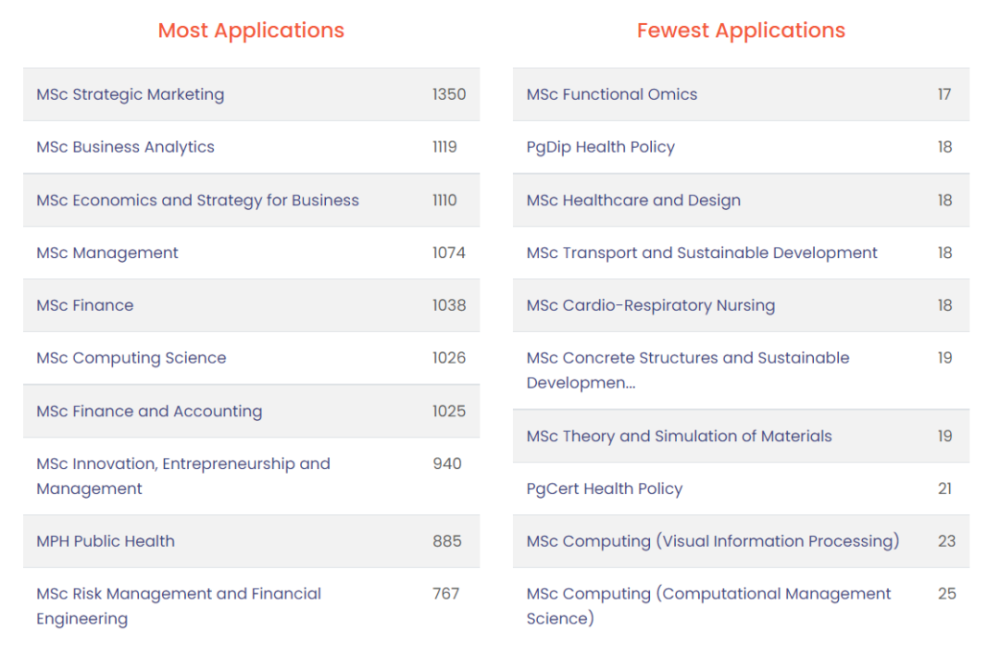Select the PgDip Health Policy entry
This screenshot has height=656, width=1000.
click(741, 147)
